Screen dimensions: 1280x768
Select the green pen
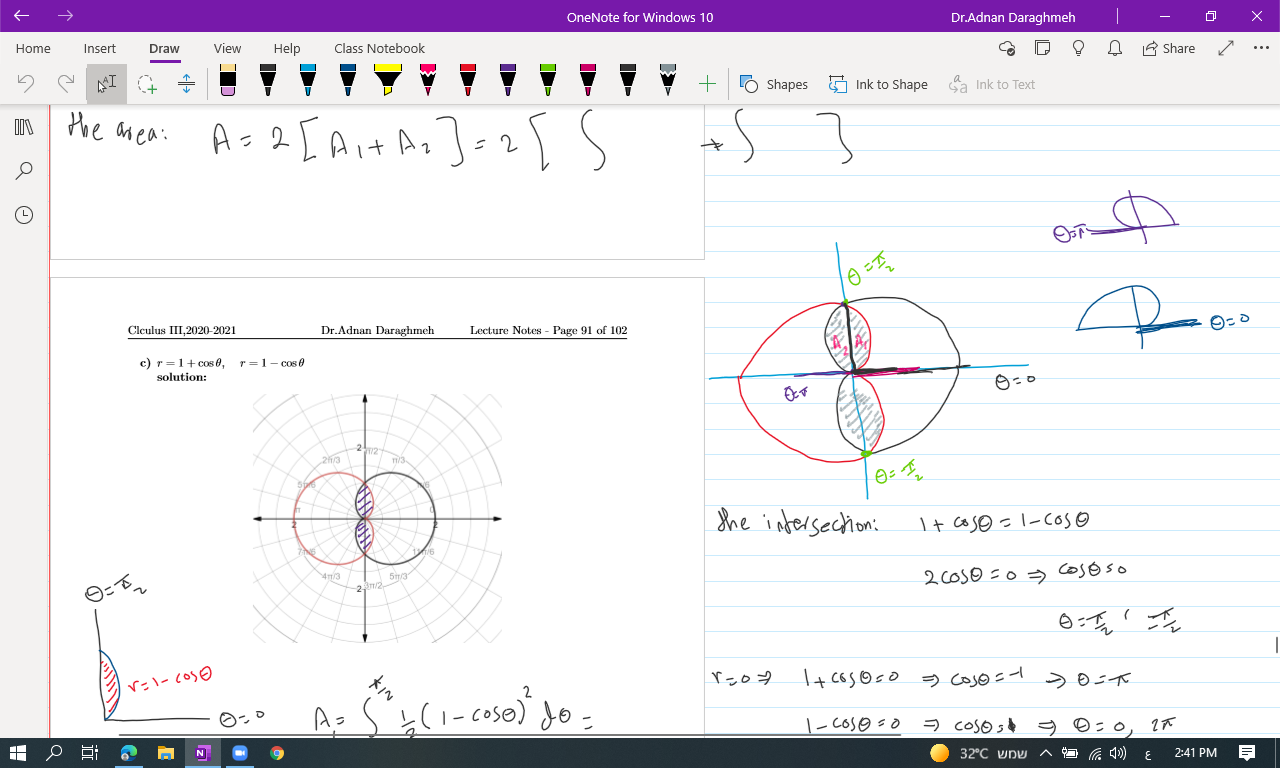pyautogui.click(x=548, y=81)
